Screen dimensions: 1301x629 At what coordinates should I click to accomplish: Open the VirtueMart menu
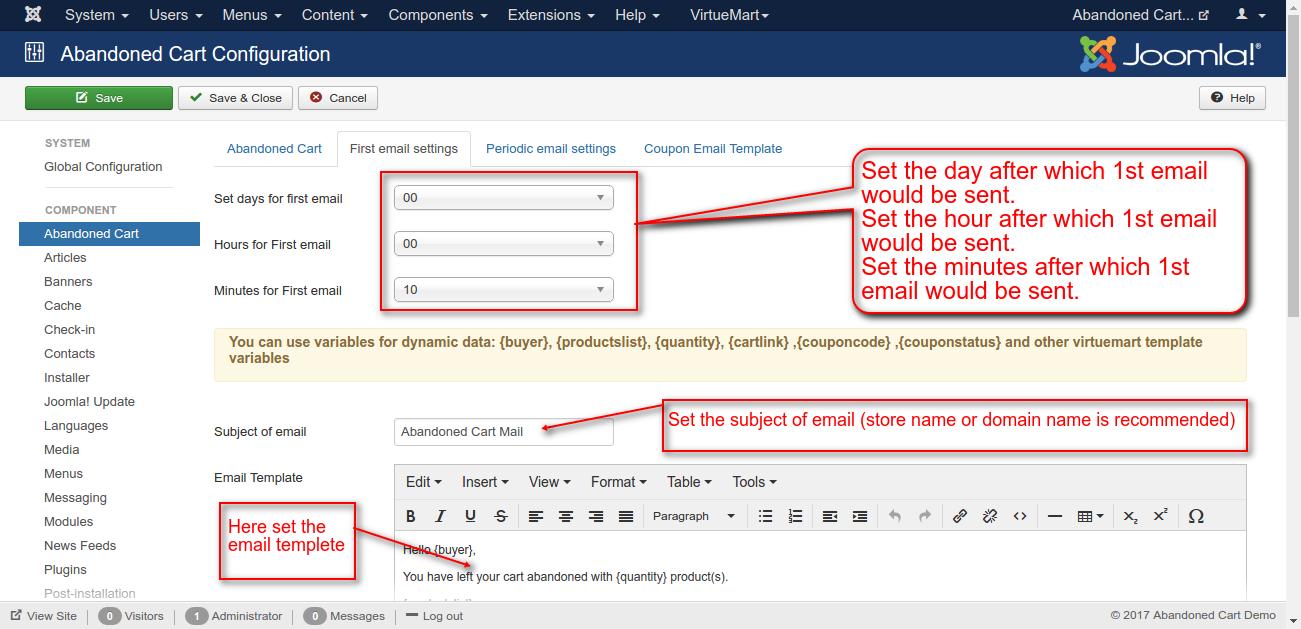coord(730,15)
